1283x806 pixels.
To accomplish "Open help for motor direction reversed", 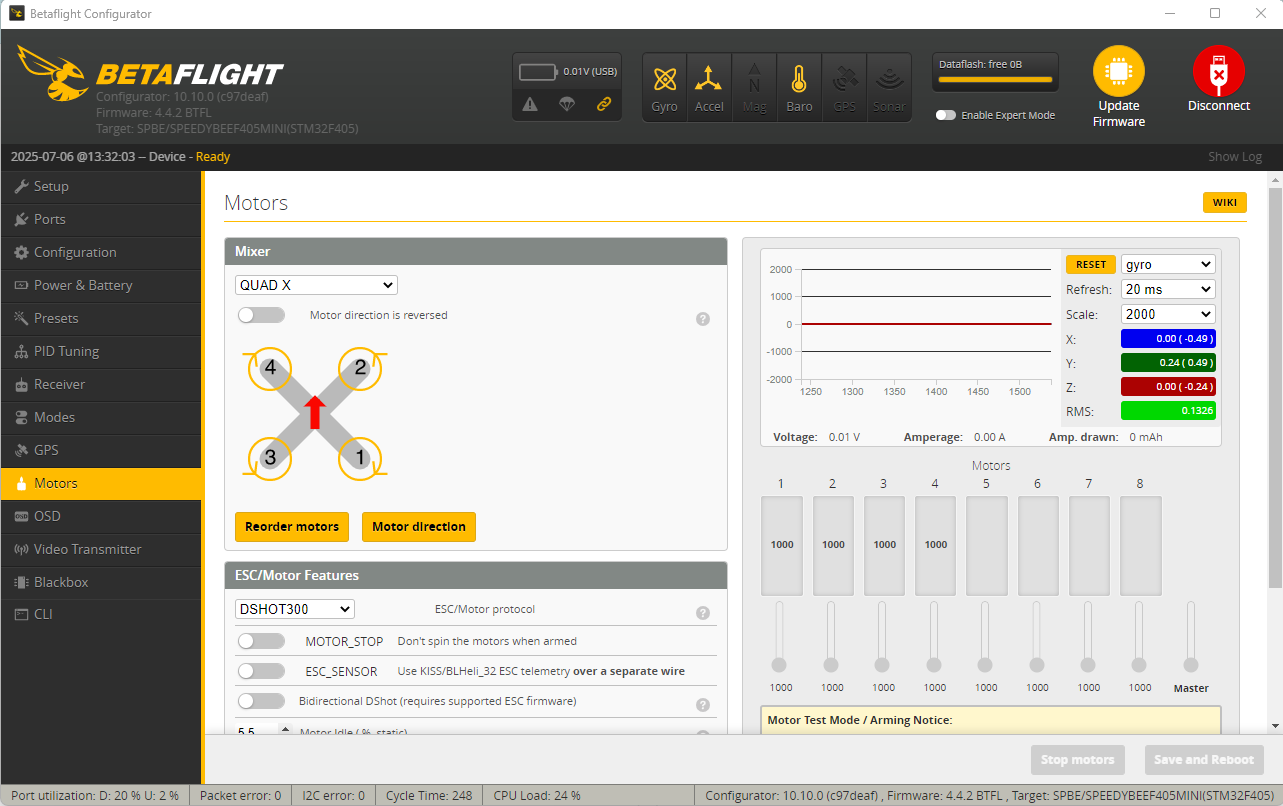I will pos(702,319).
